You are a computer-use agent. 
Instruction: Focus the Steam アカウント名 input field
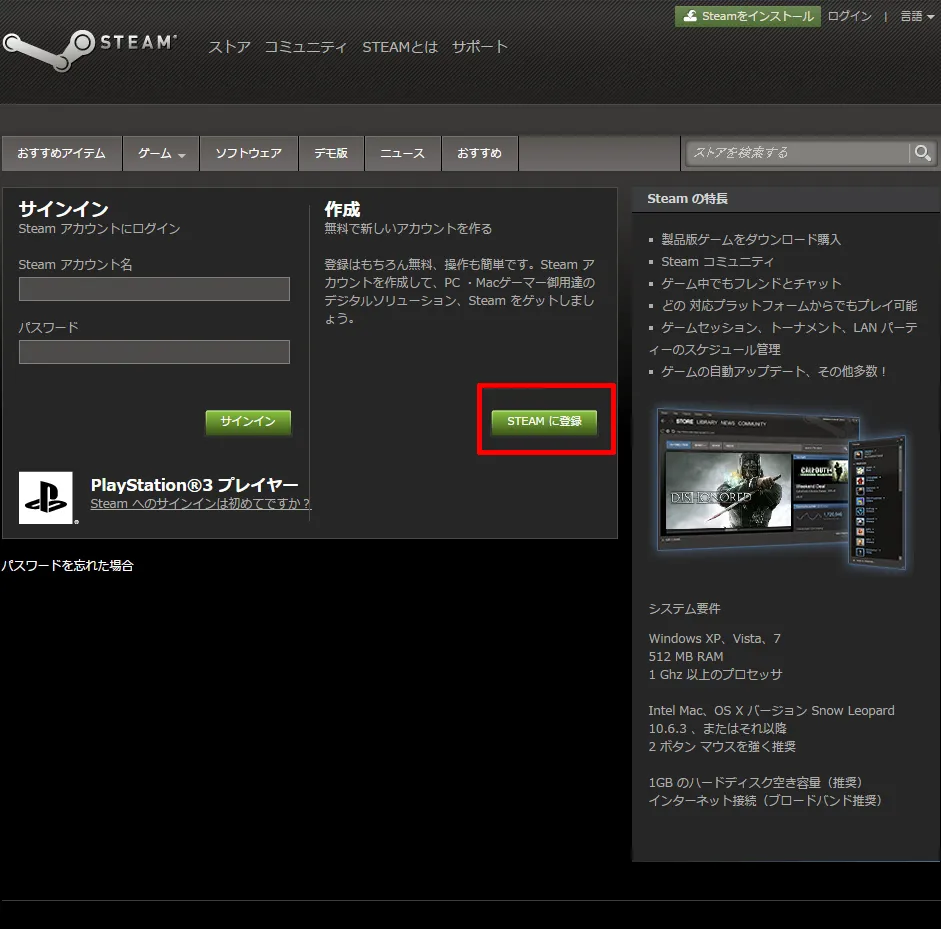[x=154, y=289]
